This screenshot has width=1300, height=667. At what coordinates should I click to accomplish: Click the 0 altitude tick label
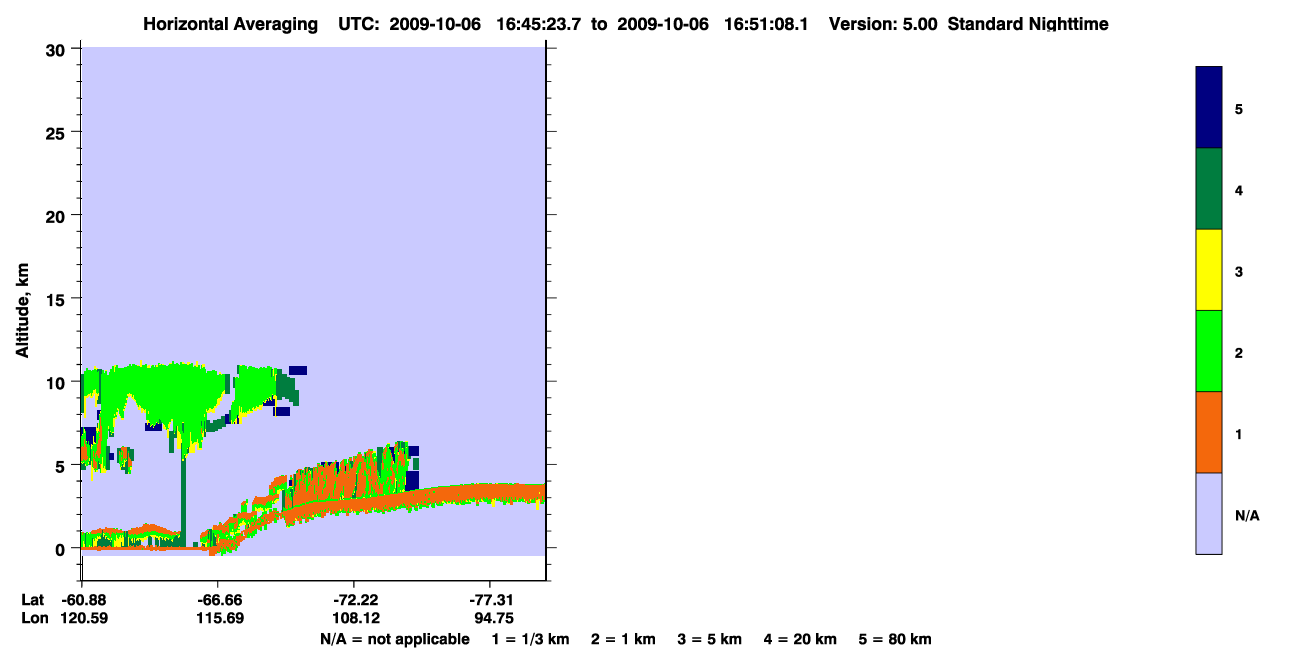pyautogui.click(x=62, y=549)
